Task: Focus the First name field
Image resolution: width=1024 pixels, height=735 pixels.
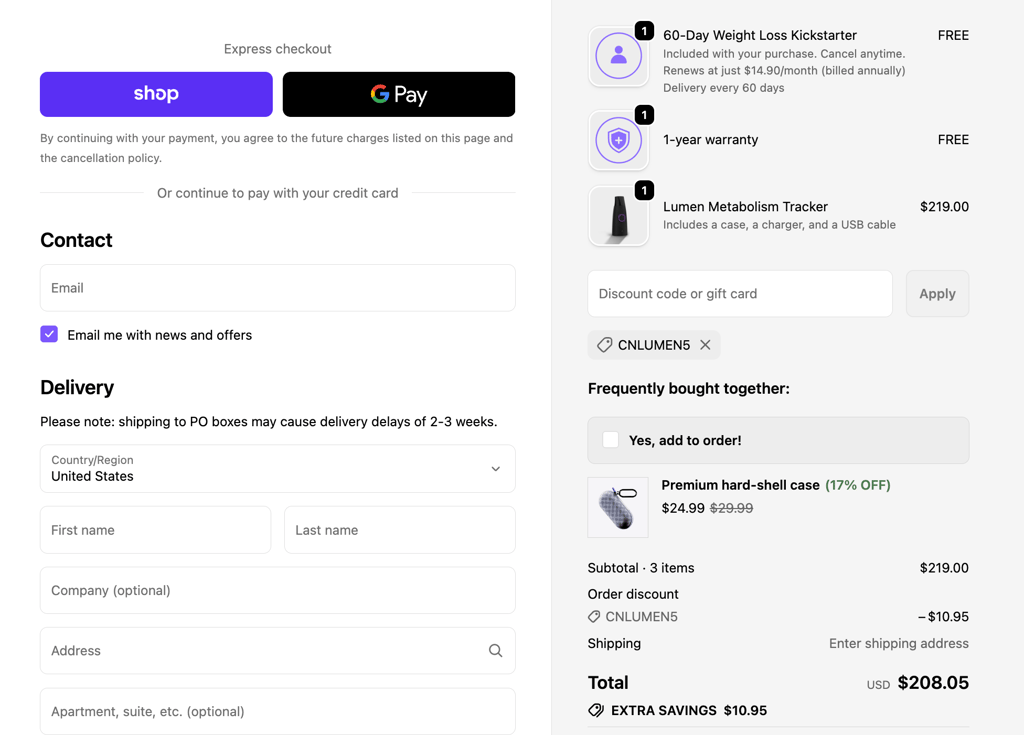Action: click(x=155, y=530)
